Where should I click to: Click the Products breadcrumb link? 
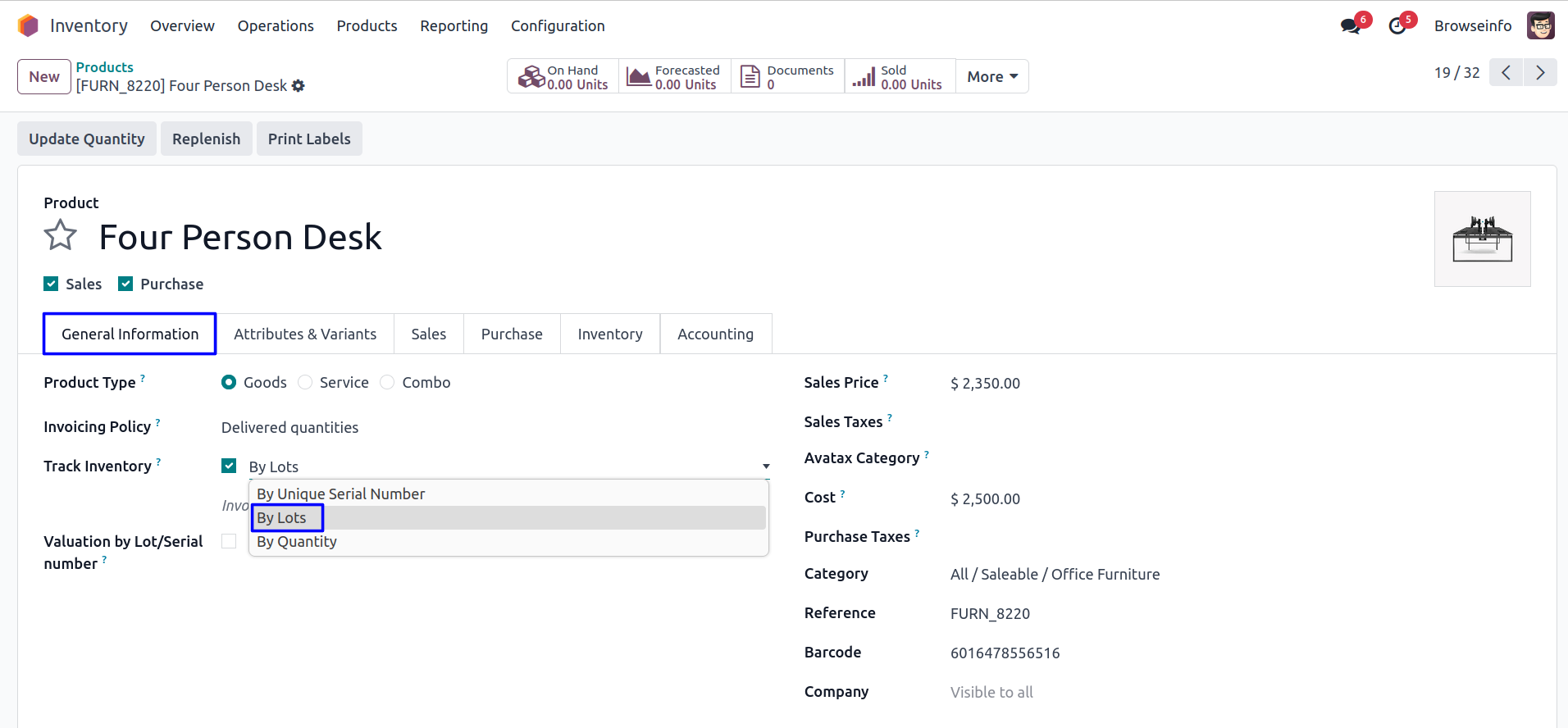pyautogui.click(x=104, y=67)
